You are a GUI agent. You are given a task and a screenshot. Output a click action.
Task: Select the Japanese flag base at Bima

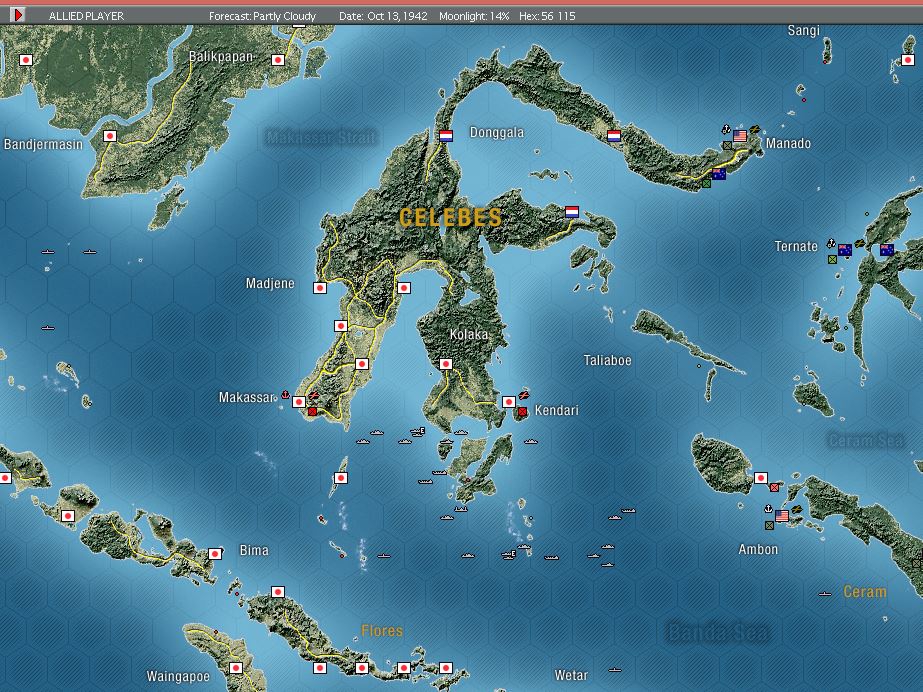click(215, 554)
